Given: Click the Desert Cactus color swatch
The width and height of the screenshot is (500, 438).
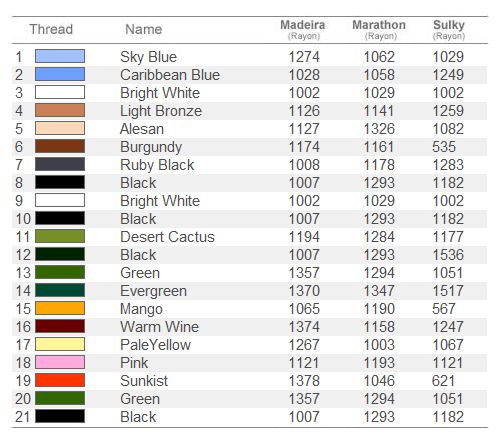Looking at the screenshot, I should 60,236.
